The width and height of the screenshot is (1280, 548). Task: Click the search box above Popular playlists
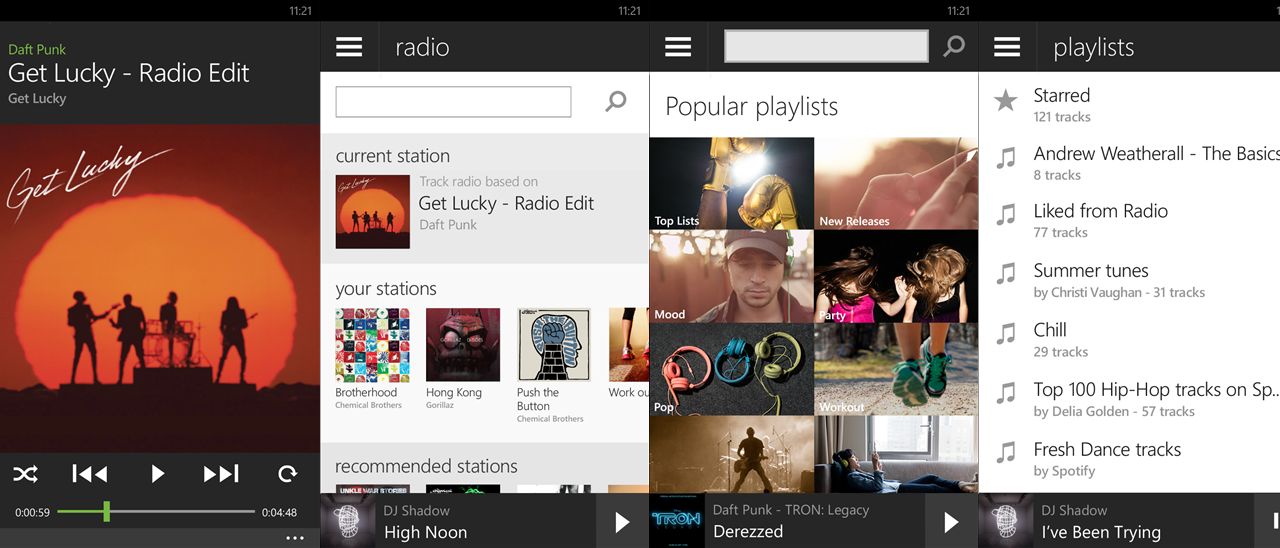tap(826, 46)
